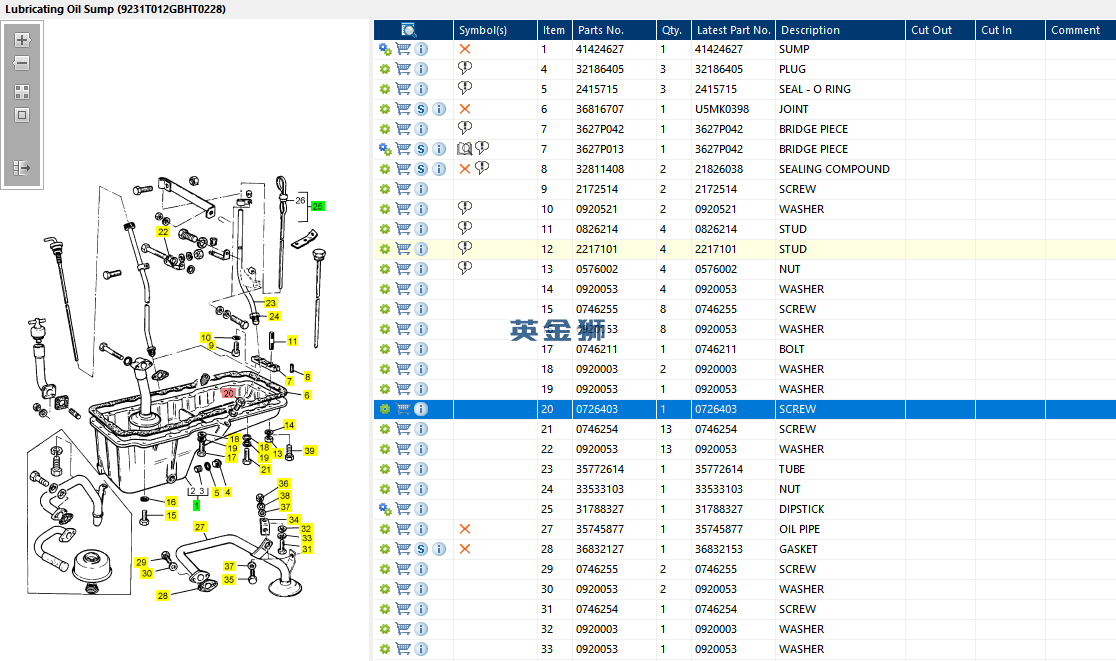Zoom out of the parts diagram
Image resolution: width=1116 pixels, height=661 pixels.
click(22, 63)
